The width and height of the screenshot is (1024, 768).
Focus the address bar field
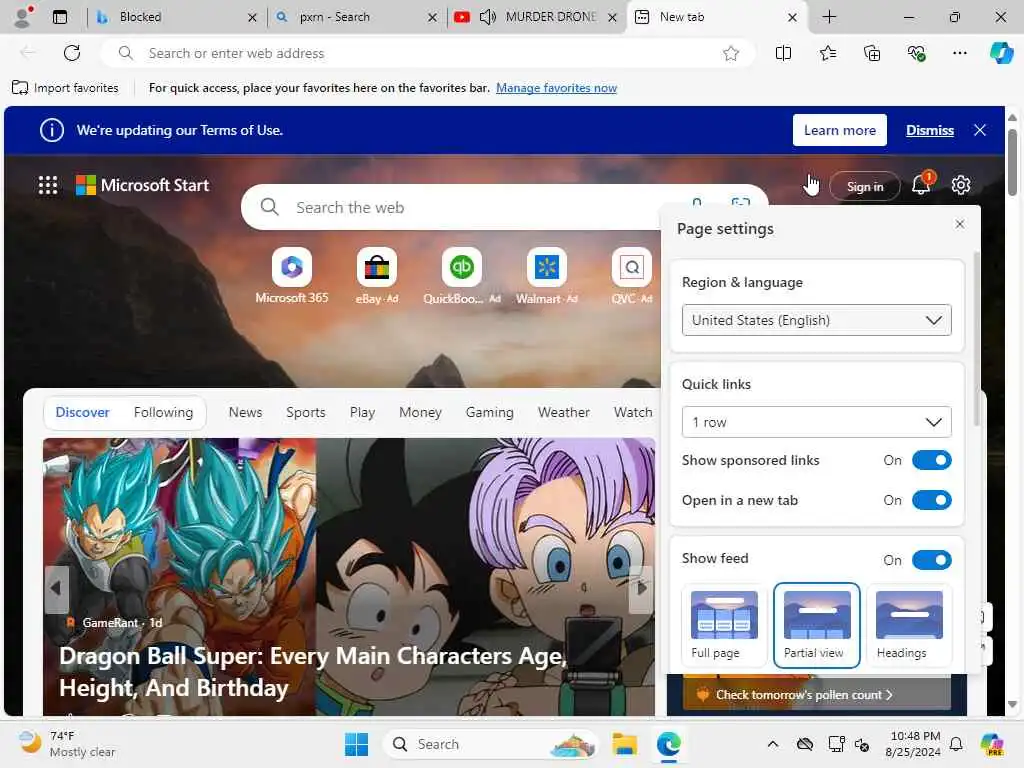coord(428,53)
